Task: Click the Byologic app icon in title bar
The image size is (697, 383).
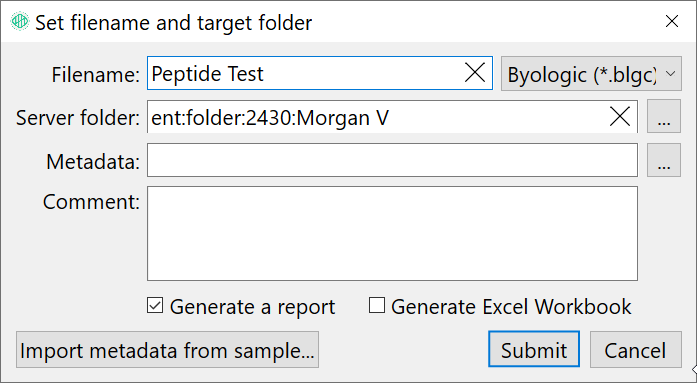Action: coord(20,21)
